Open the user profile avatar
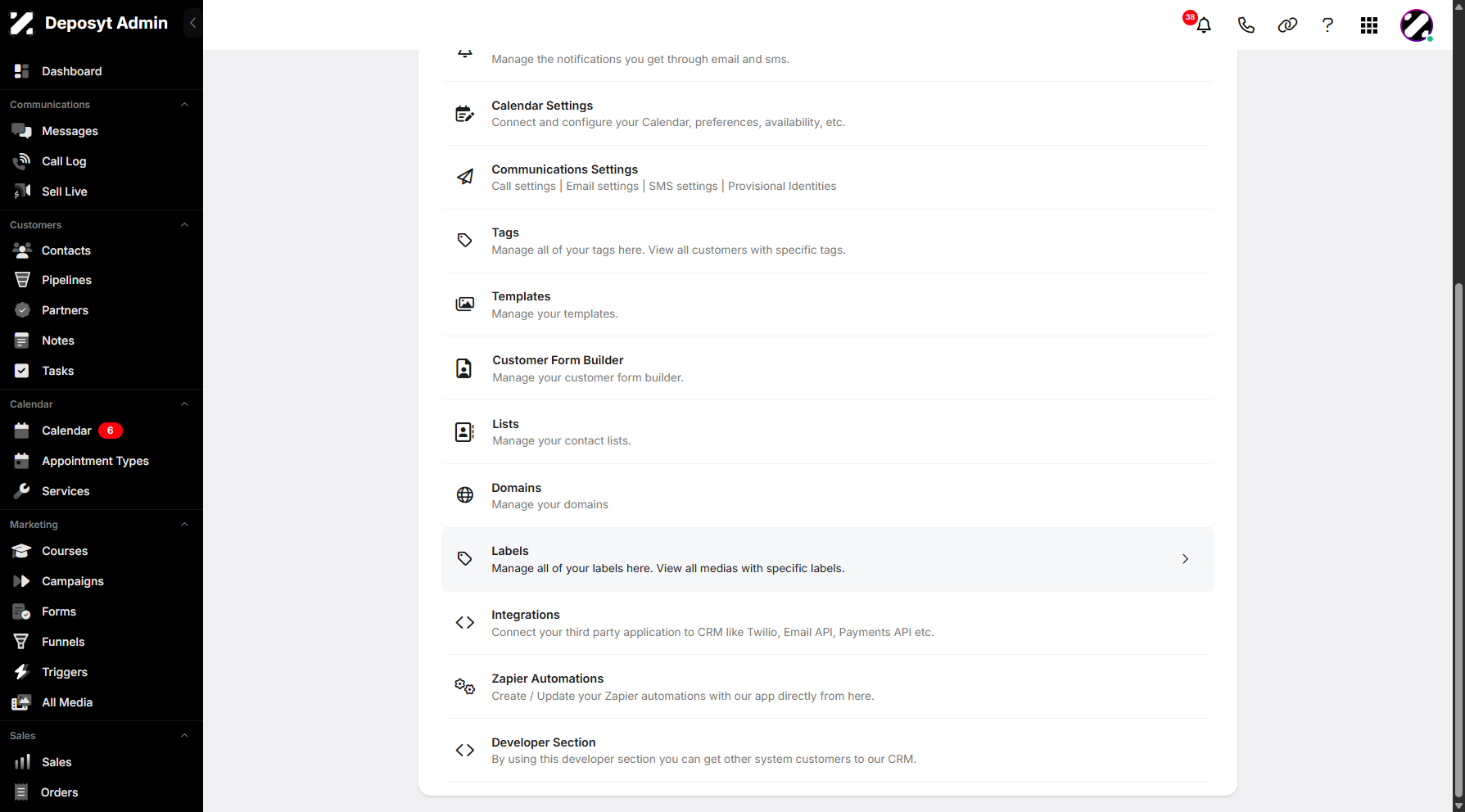The image size is (1465, 812). point(1417,25)
